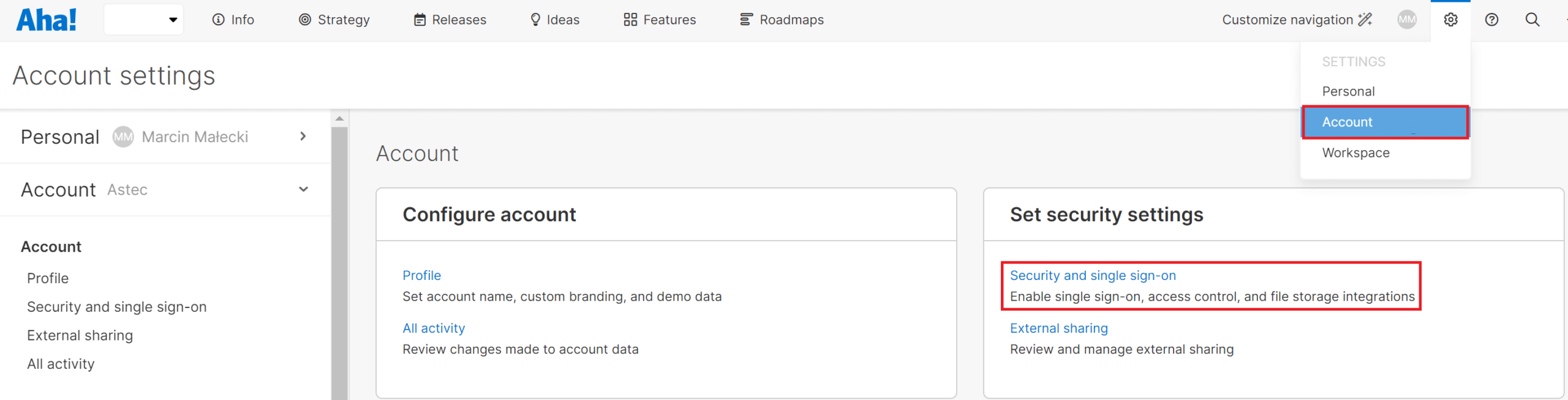Select Workspace from the settings menu

pyautogui.click(x=1355, y=153)
